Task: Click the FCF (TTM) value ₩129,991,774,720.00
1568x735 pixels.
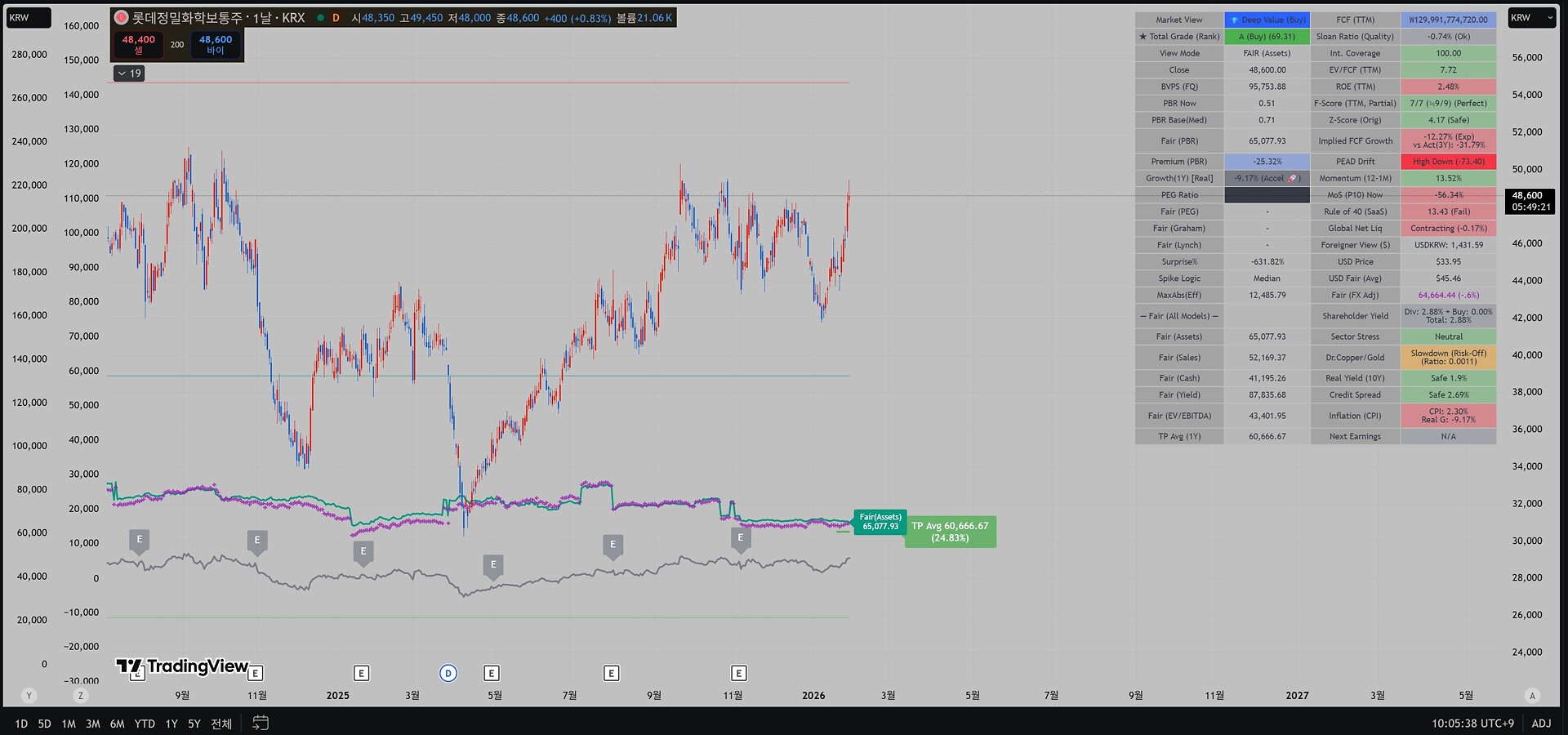Action: point(1449,20)
